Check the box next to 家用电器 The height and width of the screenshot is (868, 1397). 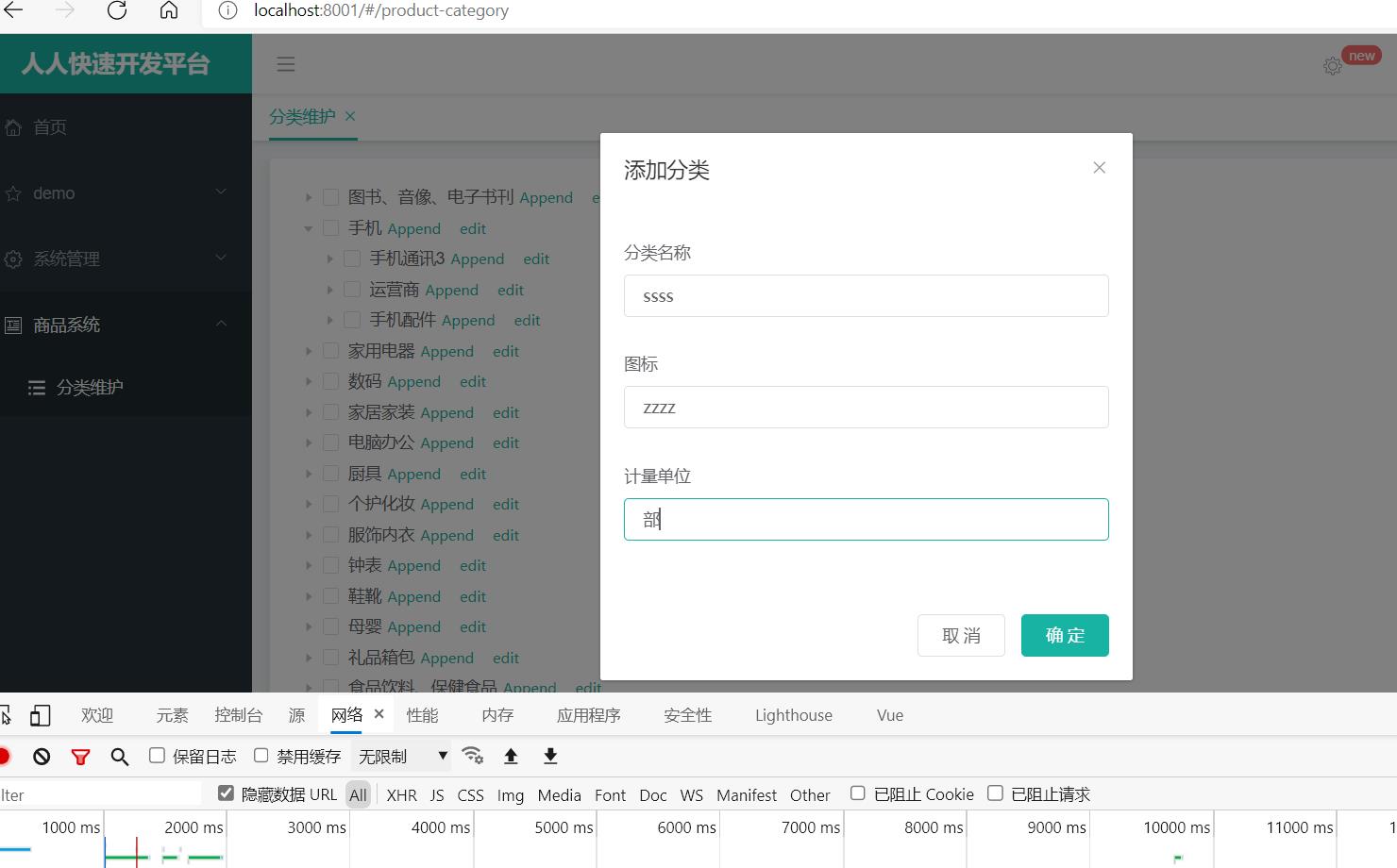(x=331, y=350)
